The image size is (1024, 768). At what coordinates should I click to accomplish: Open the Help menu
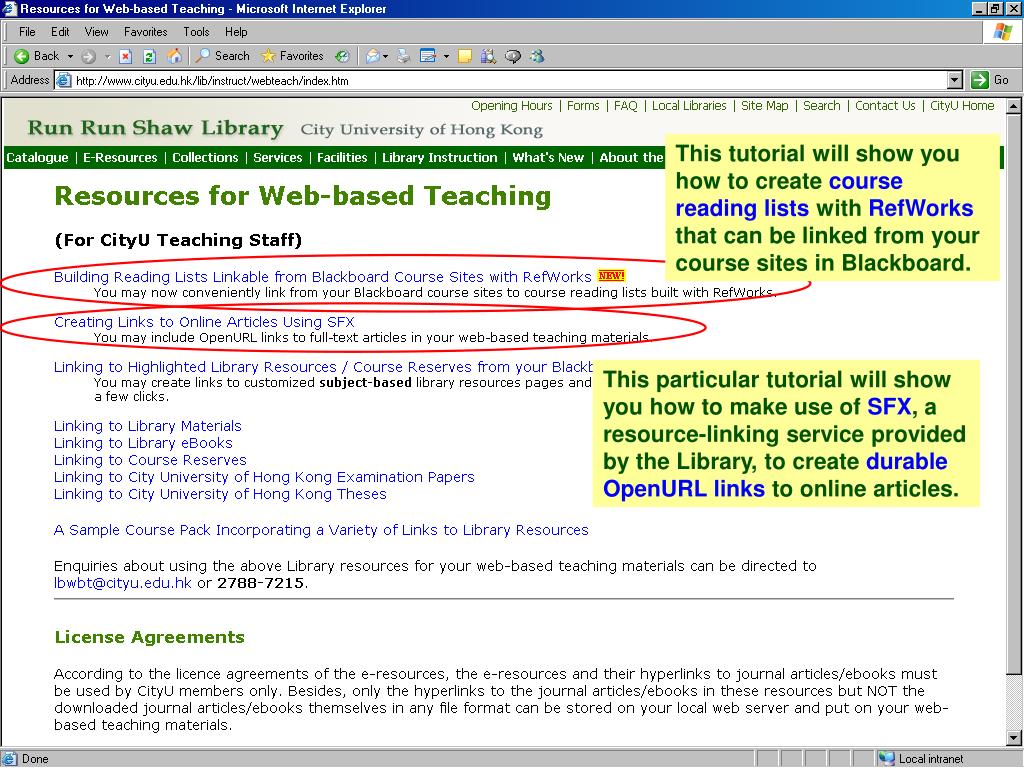click(x=236, y=32)
